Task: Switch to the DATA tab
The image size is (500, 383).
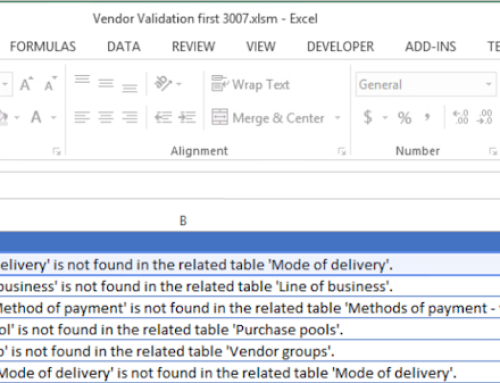Action: point(124,47)
